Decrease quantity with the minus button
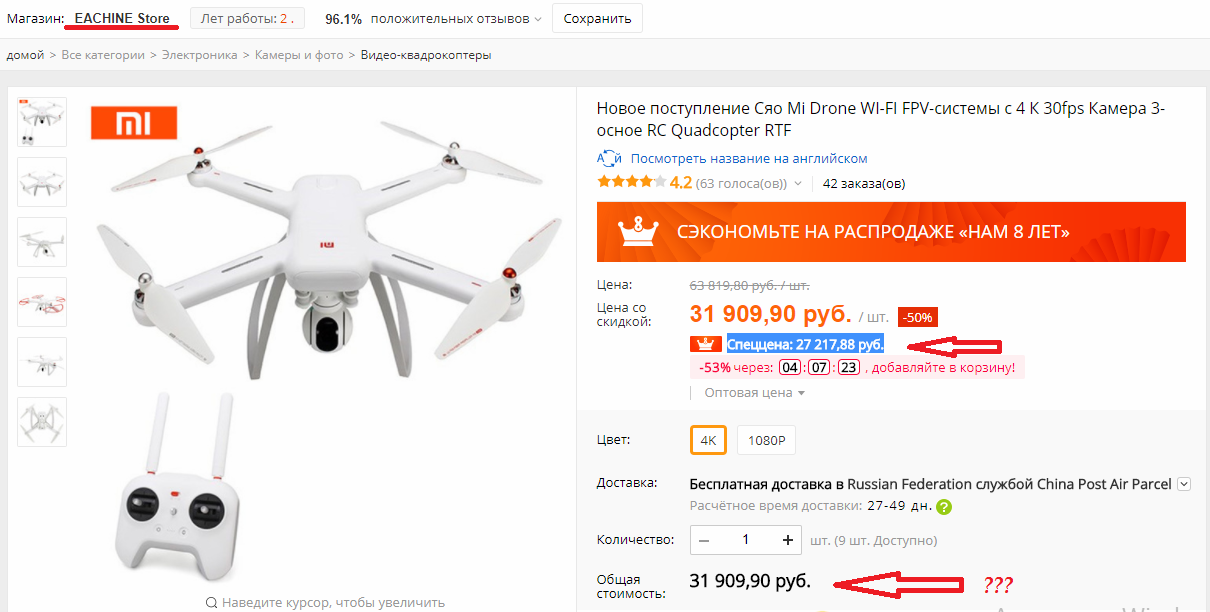The width and height of the screenshot is (1210, 612). [x=705, y=540]
